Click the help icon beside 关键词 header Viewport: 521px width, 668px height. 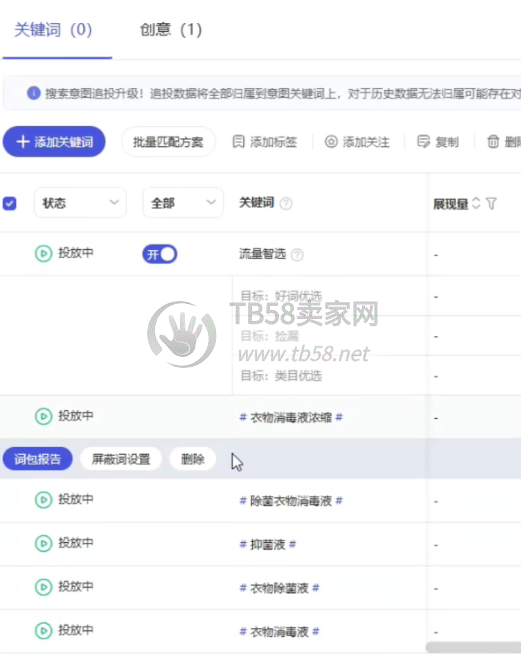(286, 204)
